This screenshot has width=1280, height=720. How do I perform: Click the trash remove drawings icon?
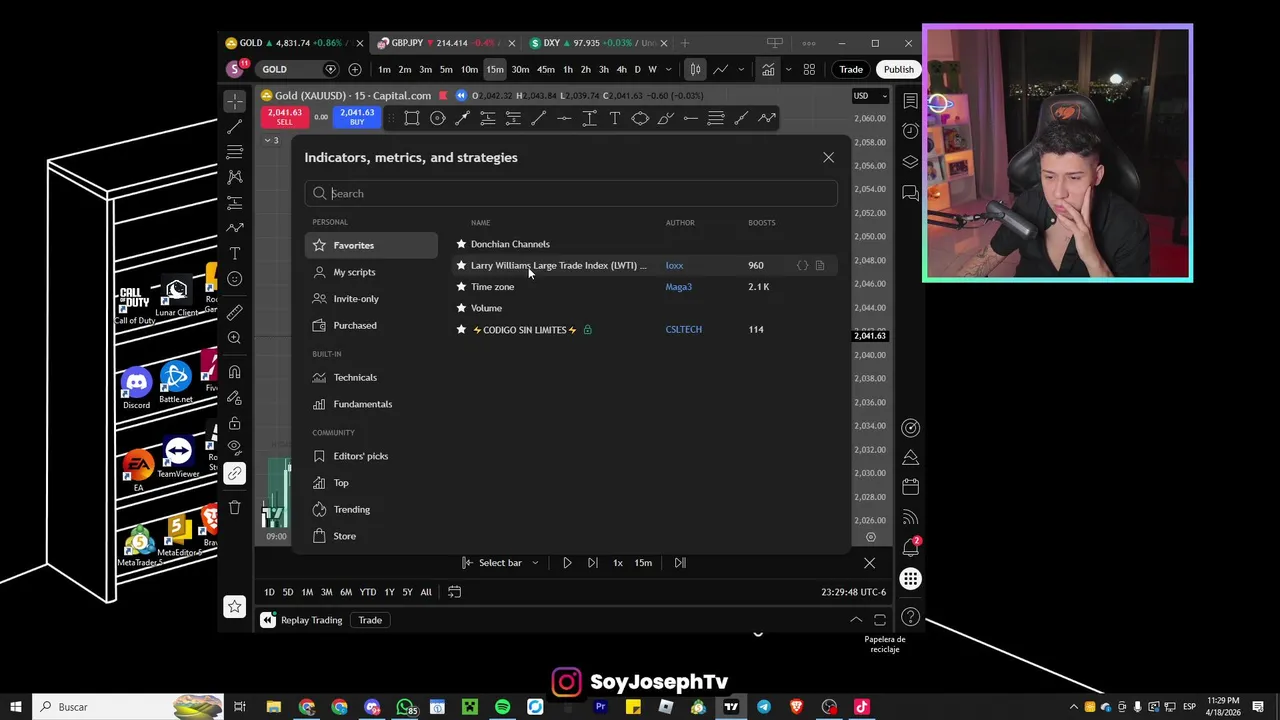click(x=234, y=507)
